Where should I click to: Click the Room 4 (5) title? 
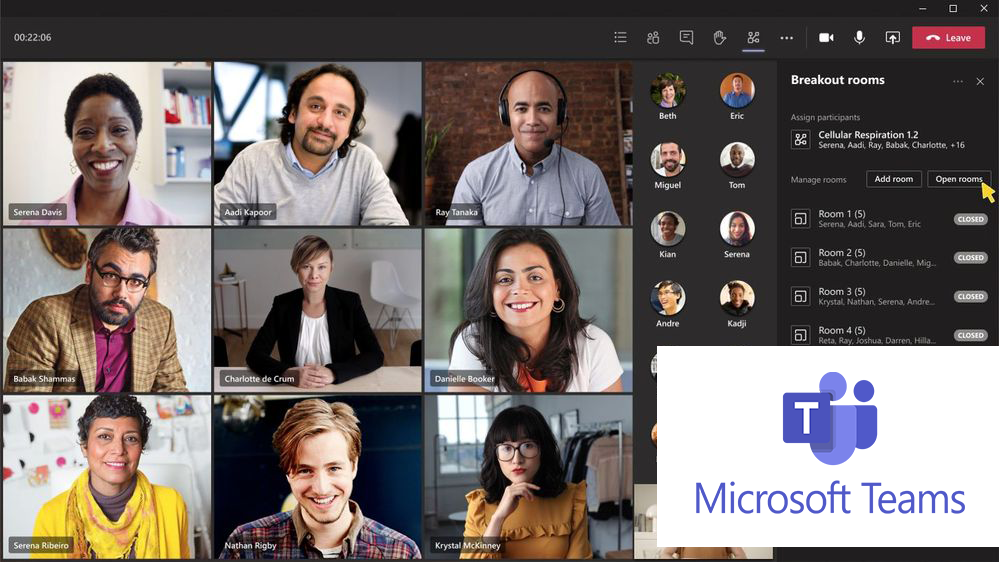pos(842,331)
